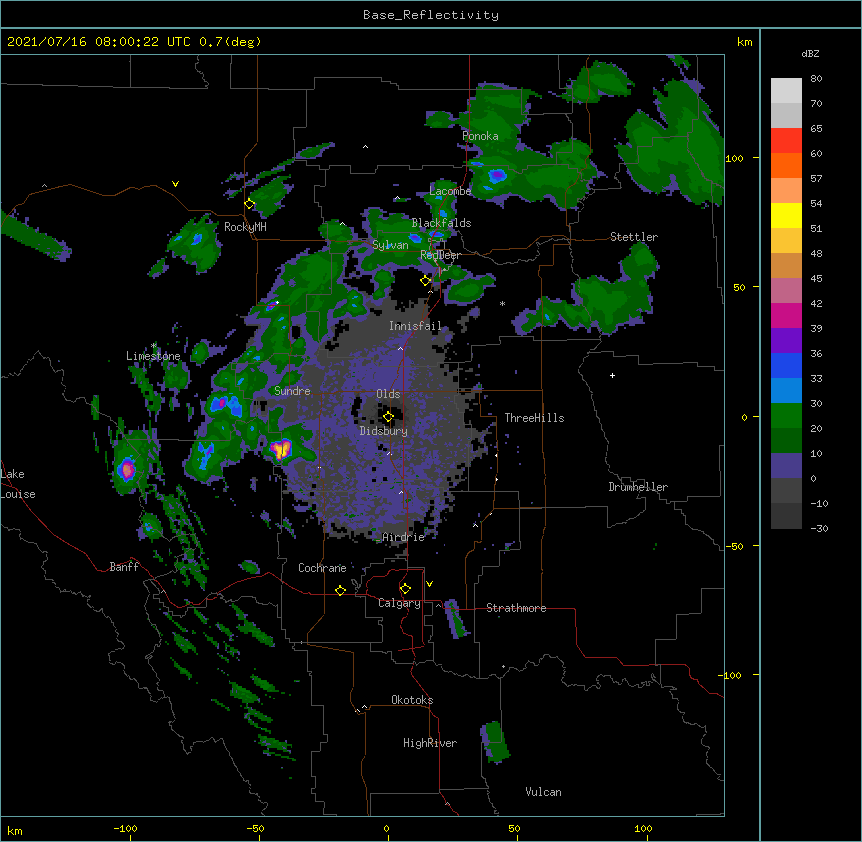Image resolution: width=862 pixels, height=842 pixels.
Task: Select the HighRiver city label
Action: 430,743
